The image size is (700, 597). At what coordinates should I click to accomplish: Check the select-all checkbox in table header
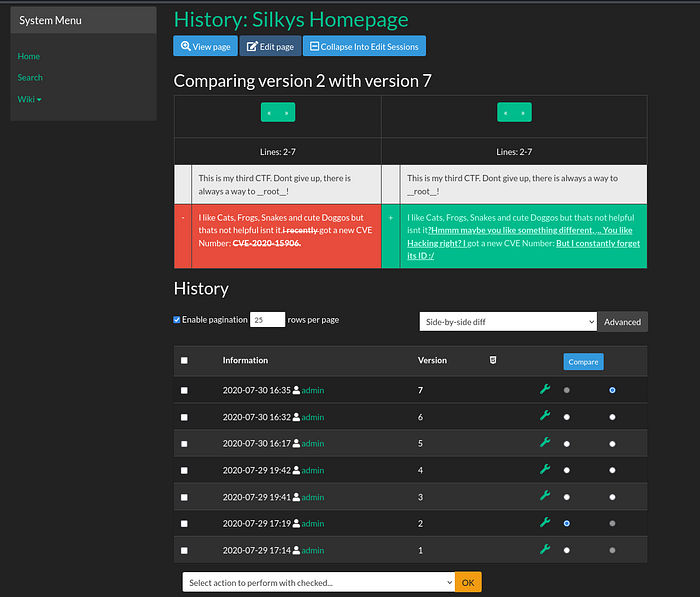(184, 361)
